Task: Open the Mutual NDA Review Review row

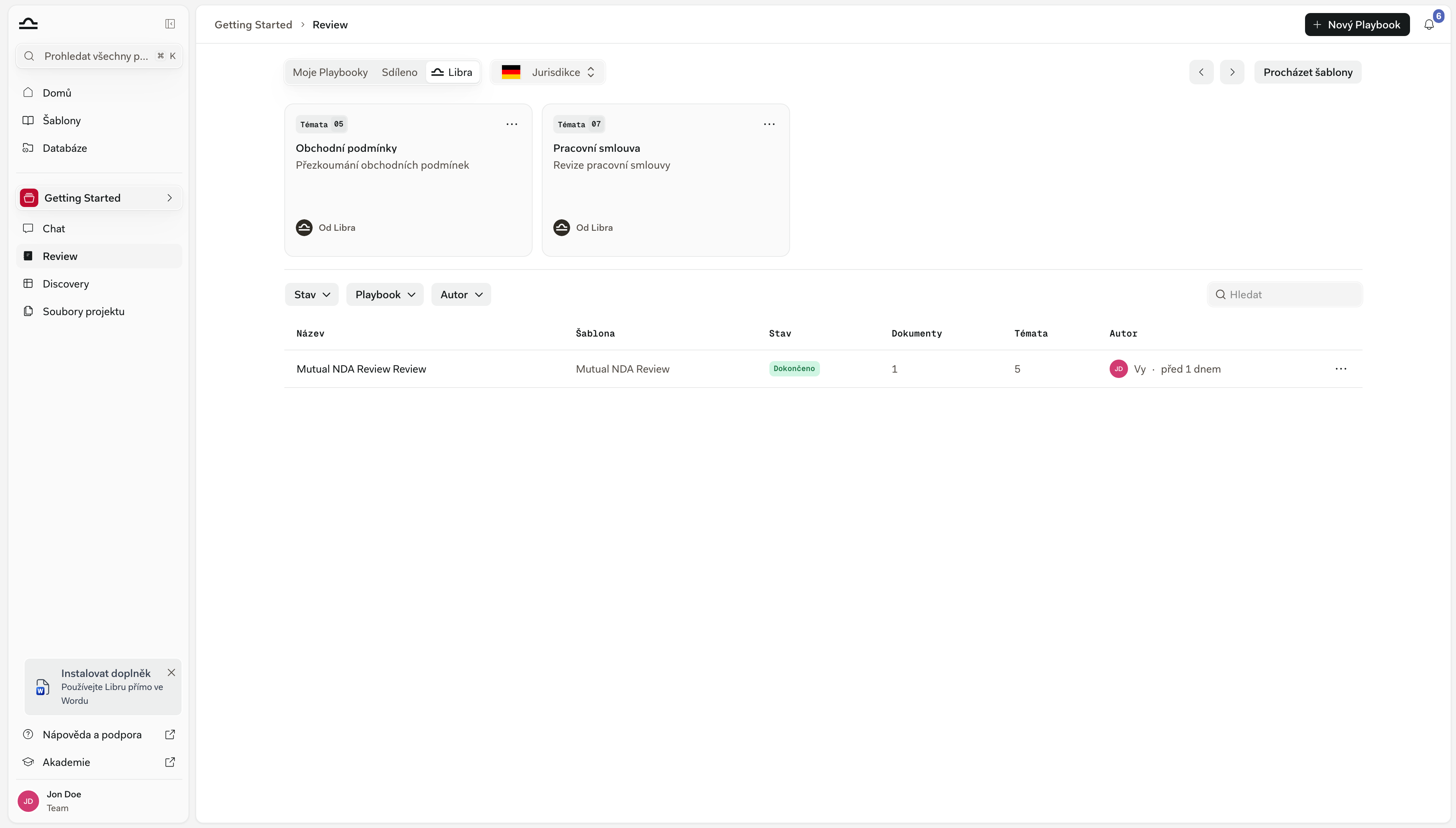Action: (823, 368)
